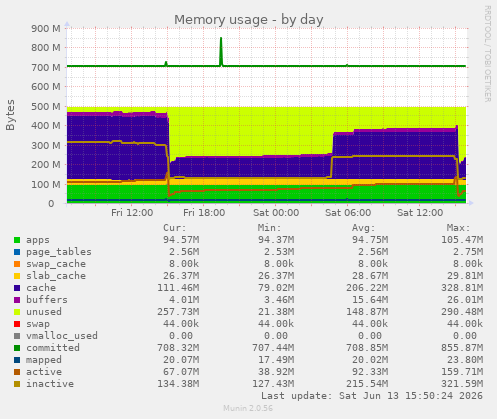Click the 'mapped' legend label
The image size is (497, 419).
tap(44, 360)
